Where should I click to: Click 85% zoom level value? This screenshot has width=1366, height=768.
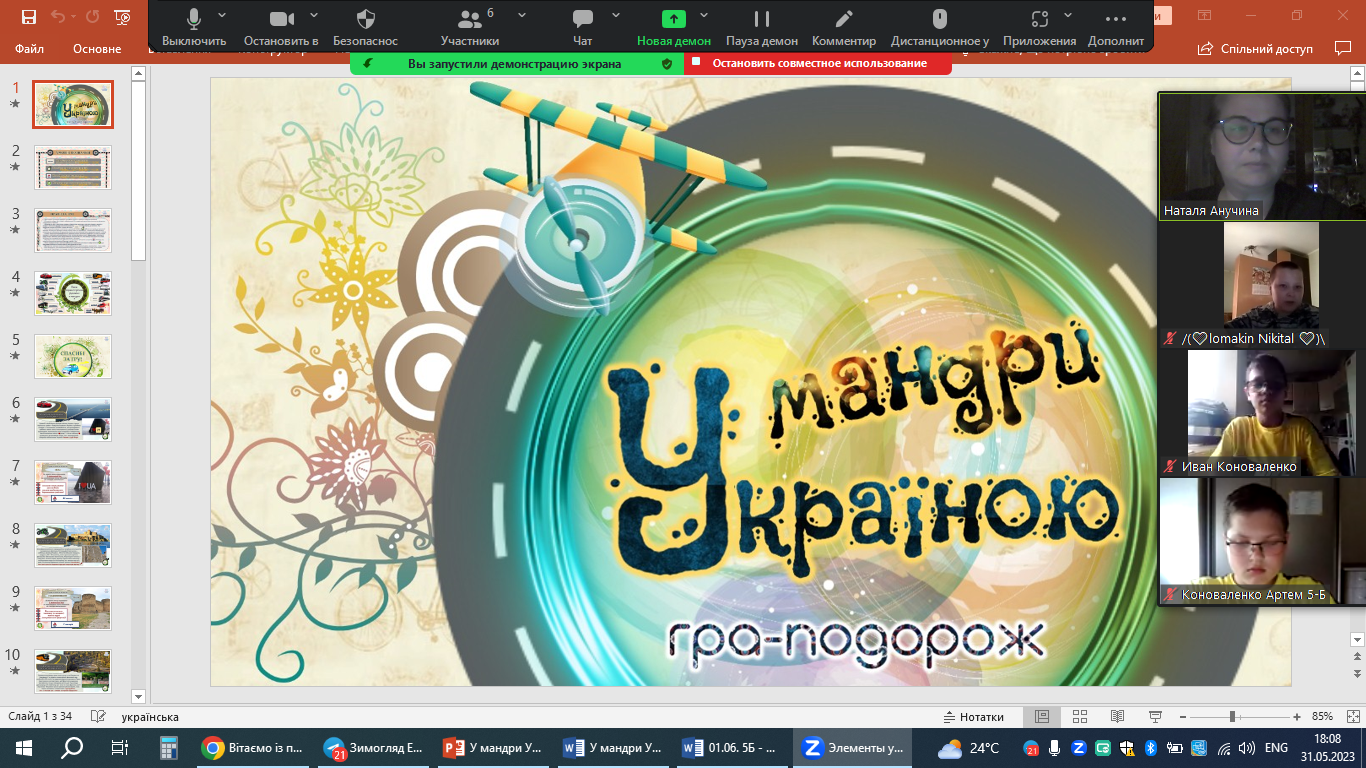coord(1322,717)
